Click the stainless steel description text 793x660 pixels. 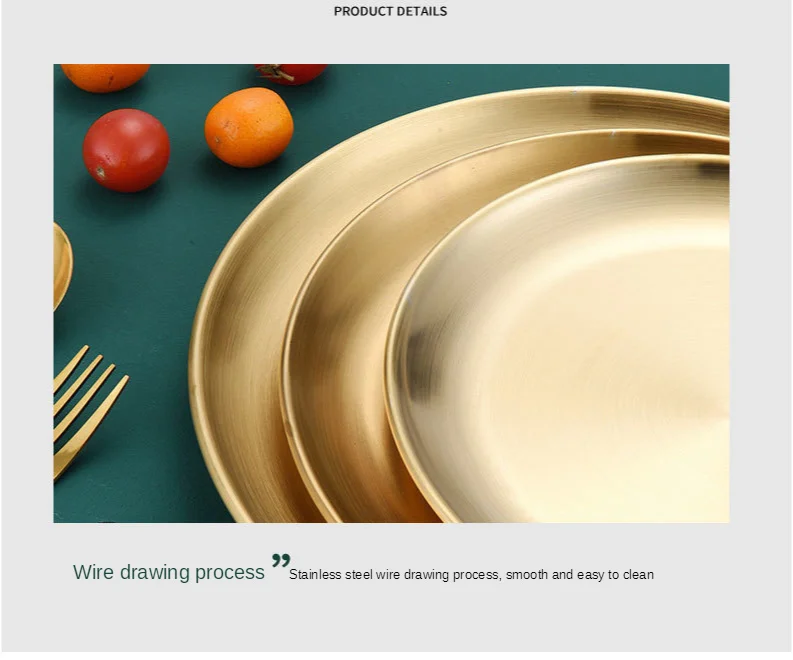coord(471,575)
